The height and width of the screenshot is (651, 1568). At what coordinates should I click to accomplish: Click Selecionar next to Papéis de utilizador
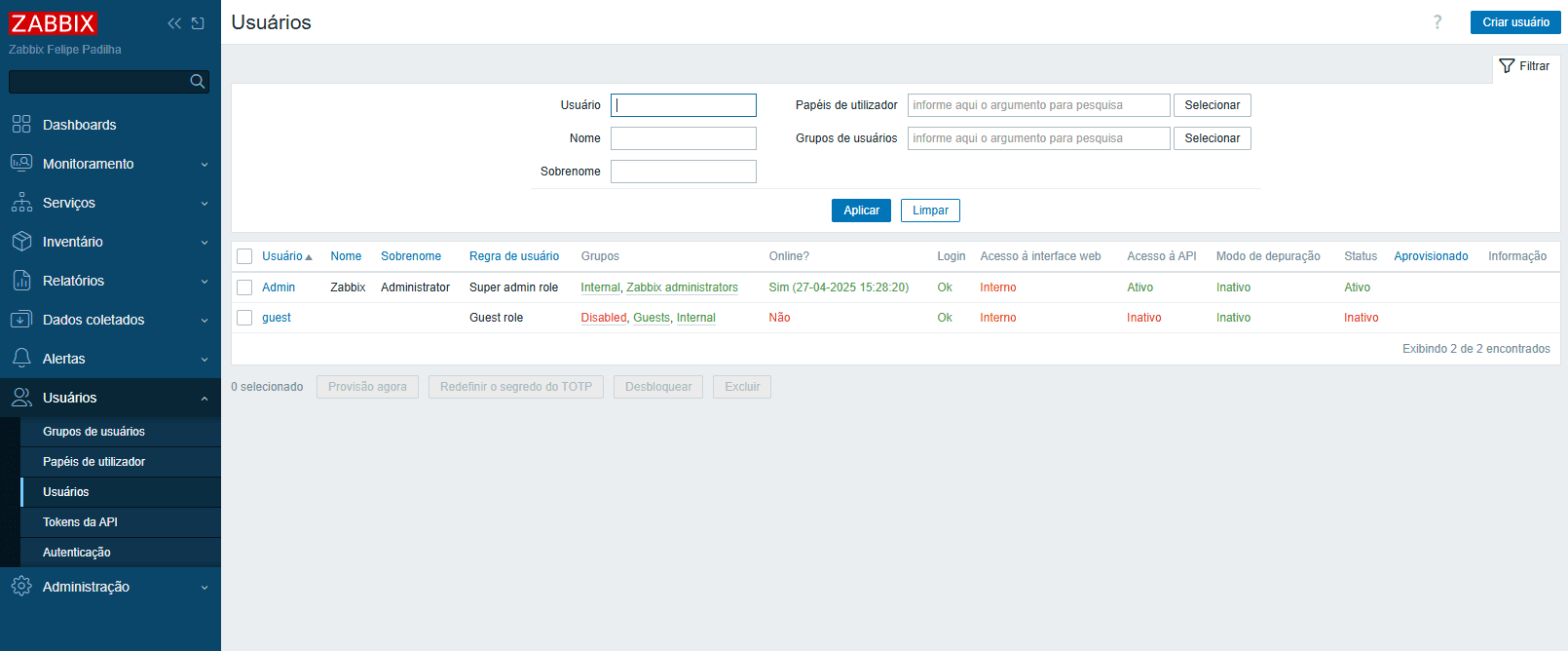pos(1212,105)
